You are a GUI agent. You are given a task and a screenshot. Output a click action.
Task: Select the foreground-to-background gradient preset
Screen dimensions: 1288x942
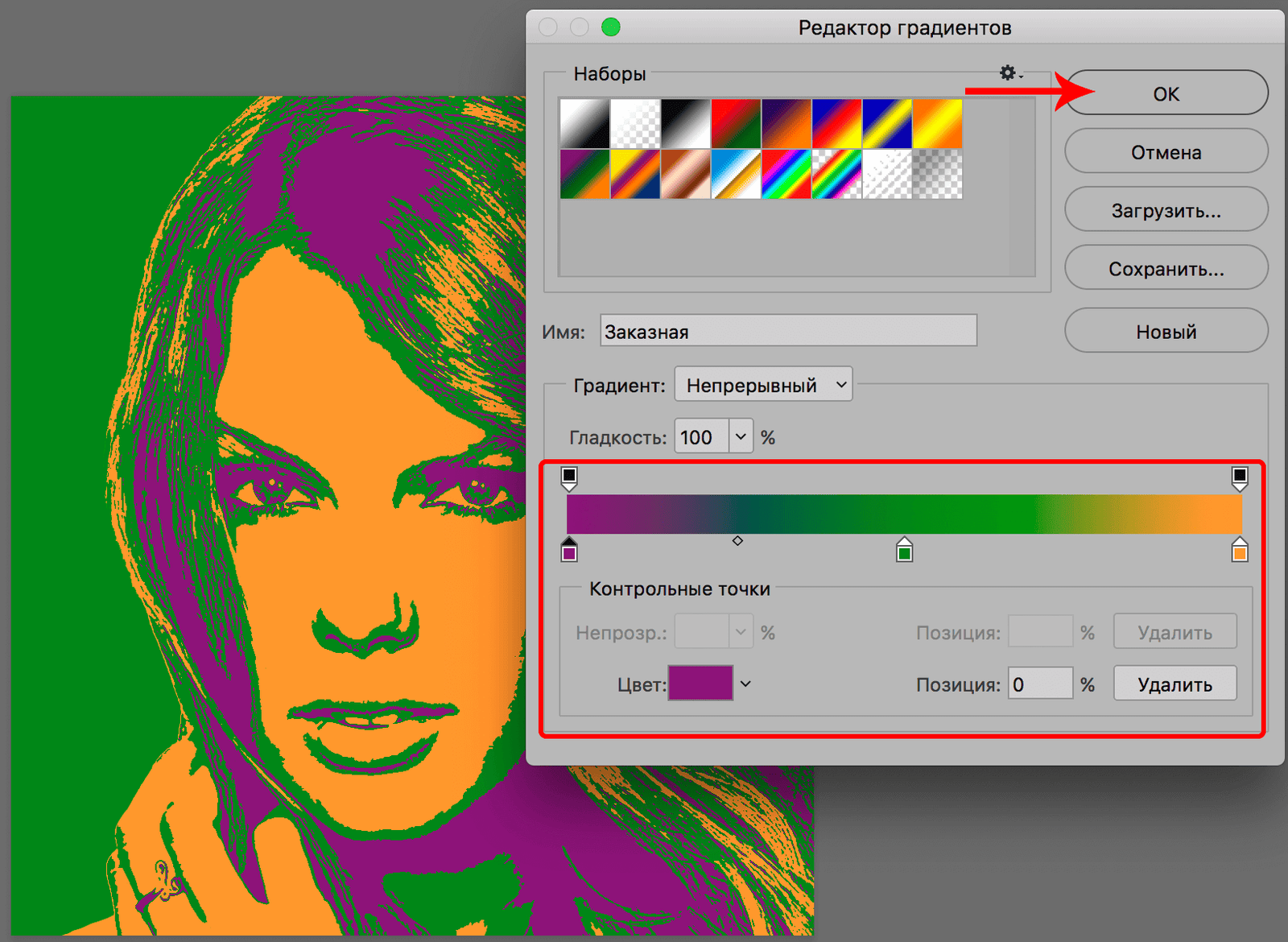click(x=584, y=122)
